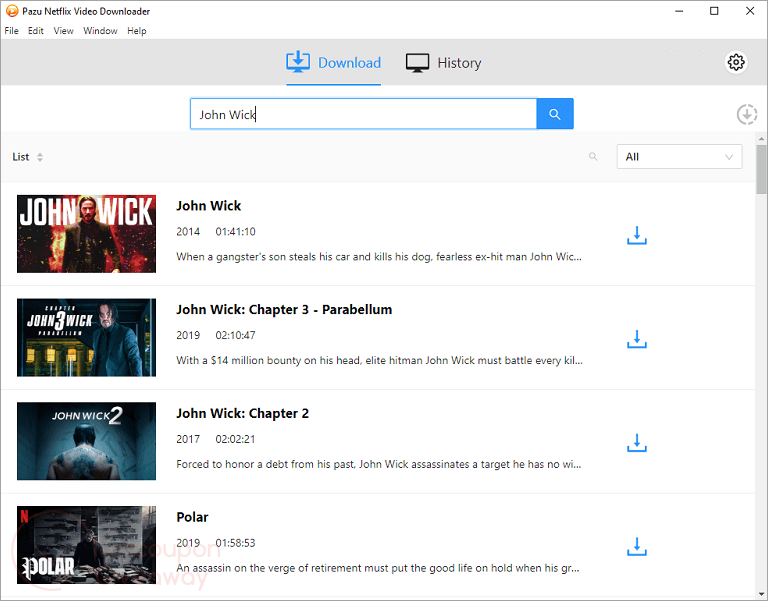Click the History monitor icon
Image resolution: width=768 pixels, height=601 pixels.
coord(417,63)
